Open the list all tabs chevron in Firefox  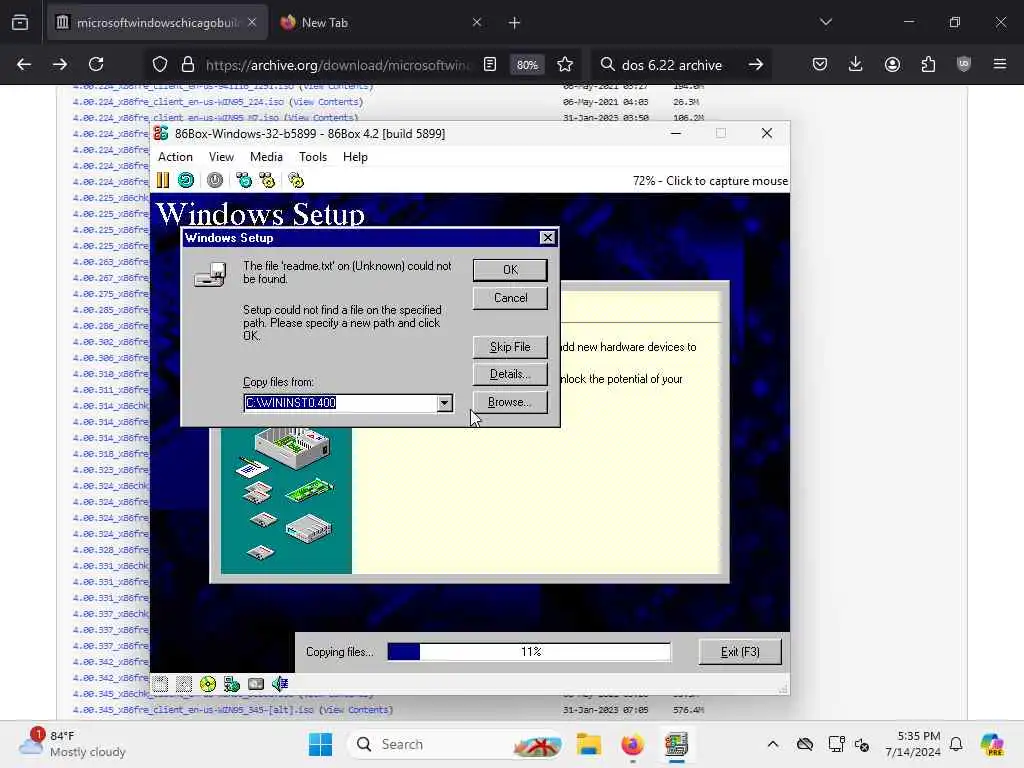pos(825,23)
